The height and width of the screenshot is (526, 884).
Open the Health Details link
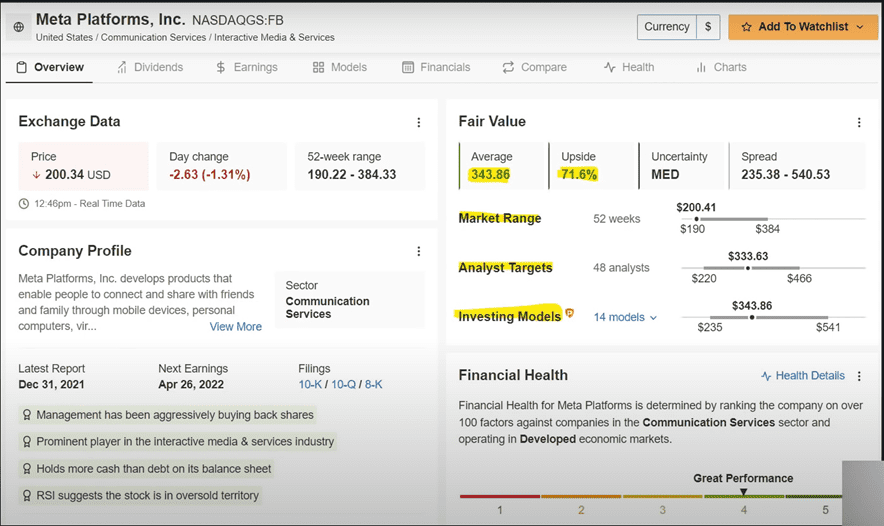point(802,376)
